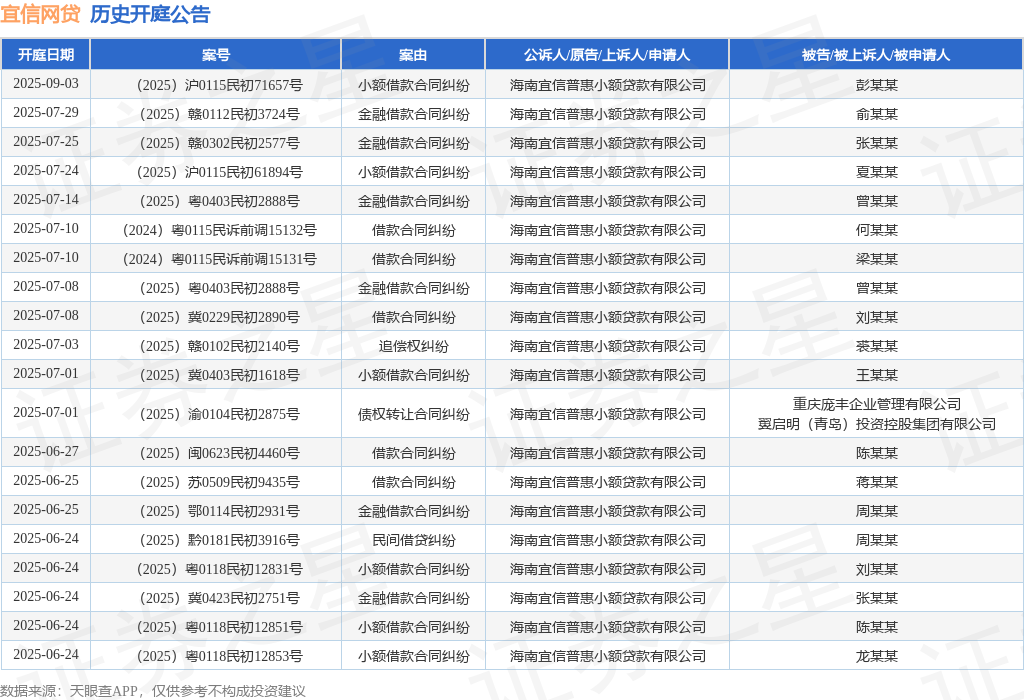The height and width of the screenshot is (700, 1024).
Task: Click the 数据来源 天眼查APP footer note
Action: tap(153, 691)
